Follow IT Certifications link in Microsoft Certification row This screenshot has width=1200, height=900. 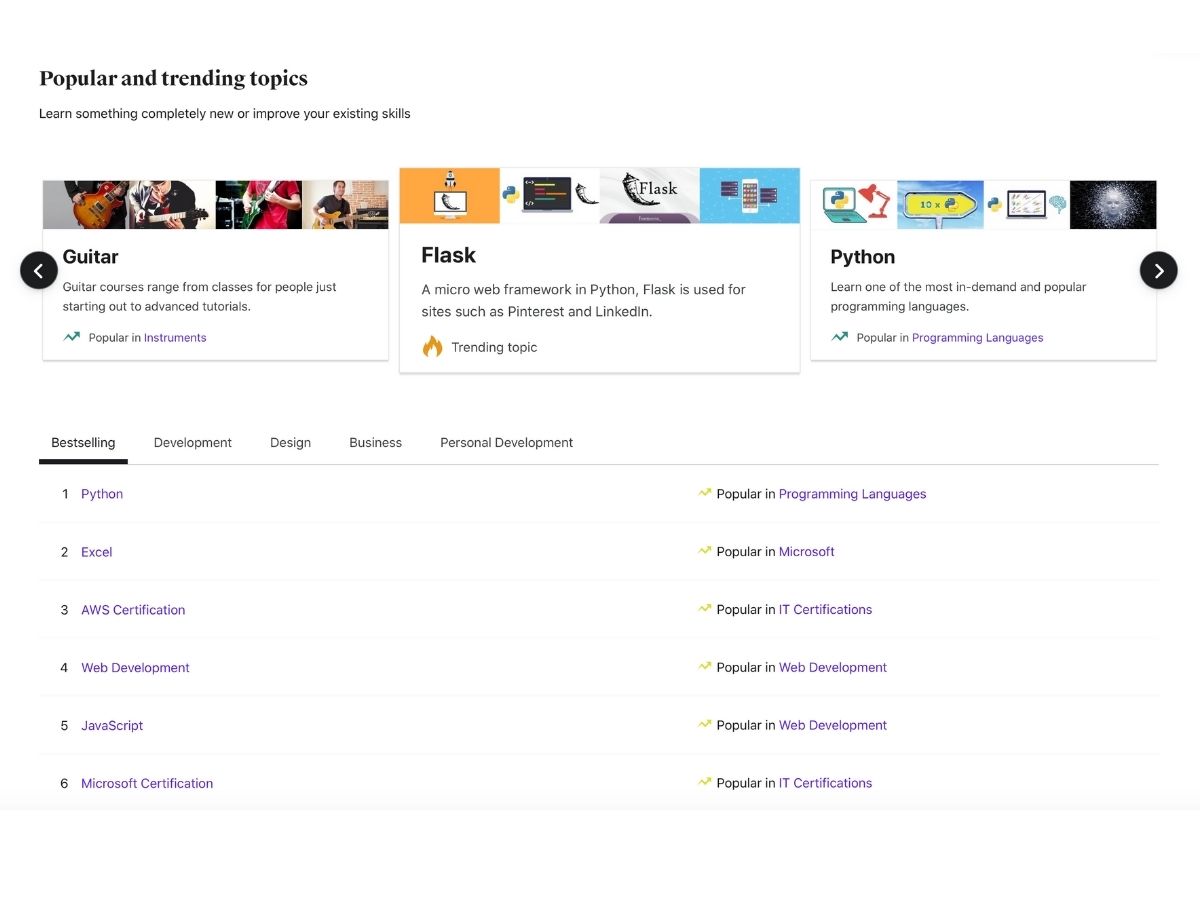[825, 784]
